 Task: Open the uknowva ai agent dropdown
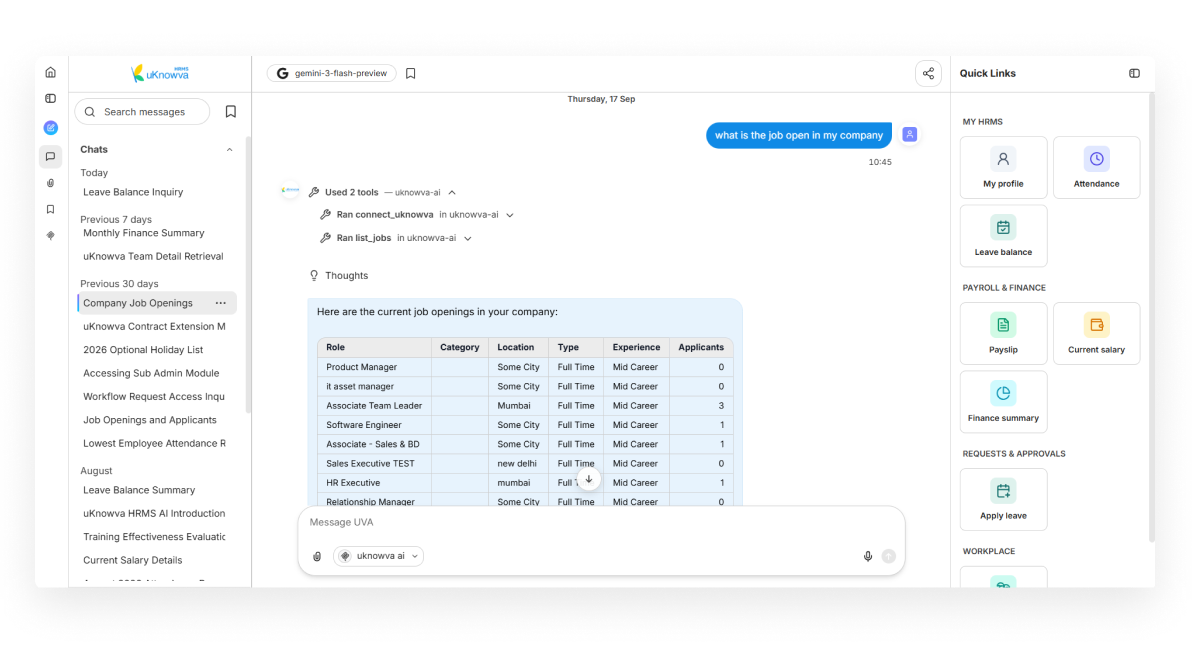tap(379, 556)
